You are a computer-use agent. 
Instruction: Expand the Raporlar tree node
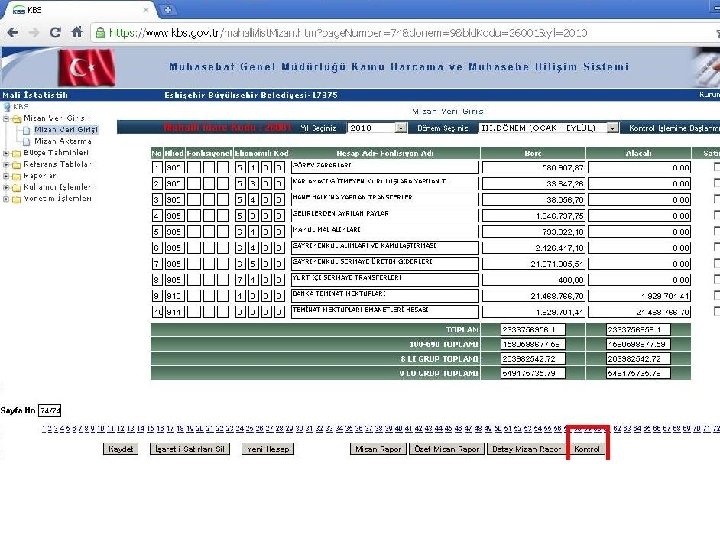6,176
